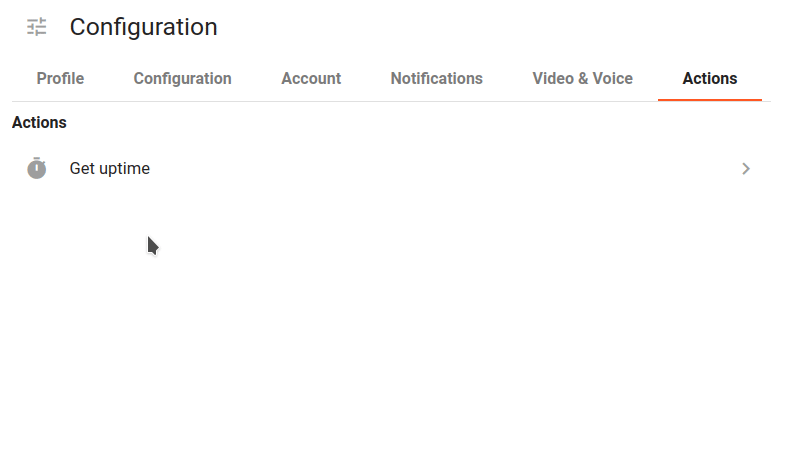Switch to the Configuration tab

pos(182,78)
